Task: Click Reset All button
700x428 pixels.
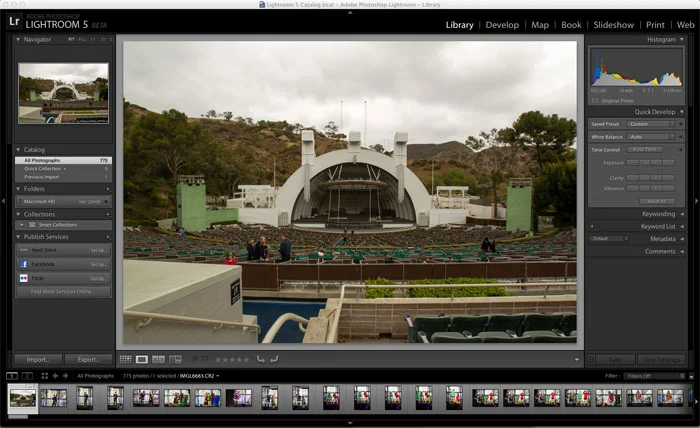Action: (x=657, y=201)
